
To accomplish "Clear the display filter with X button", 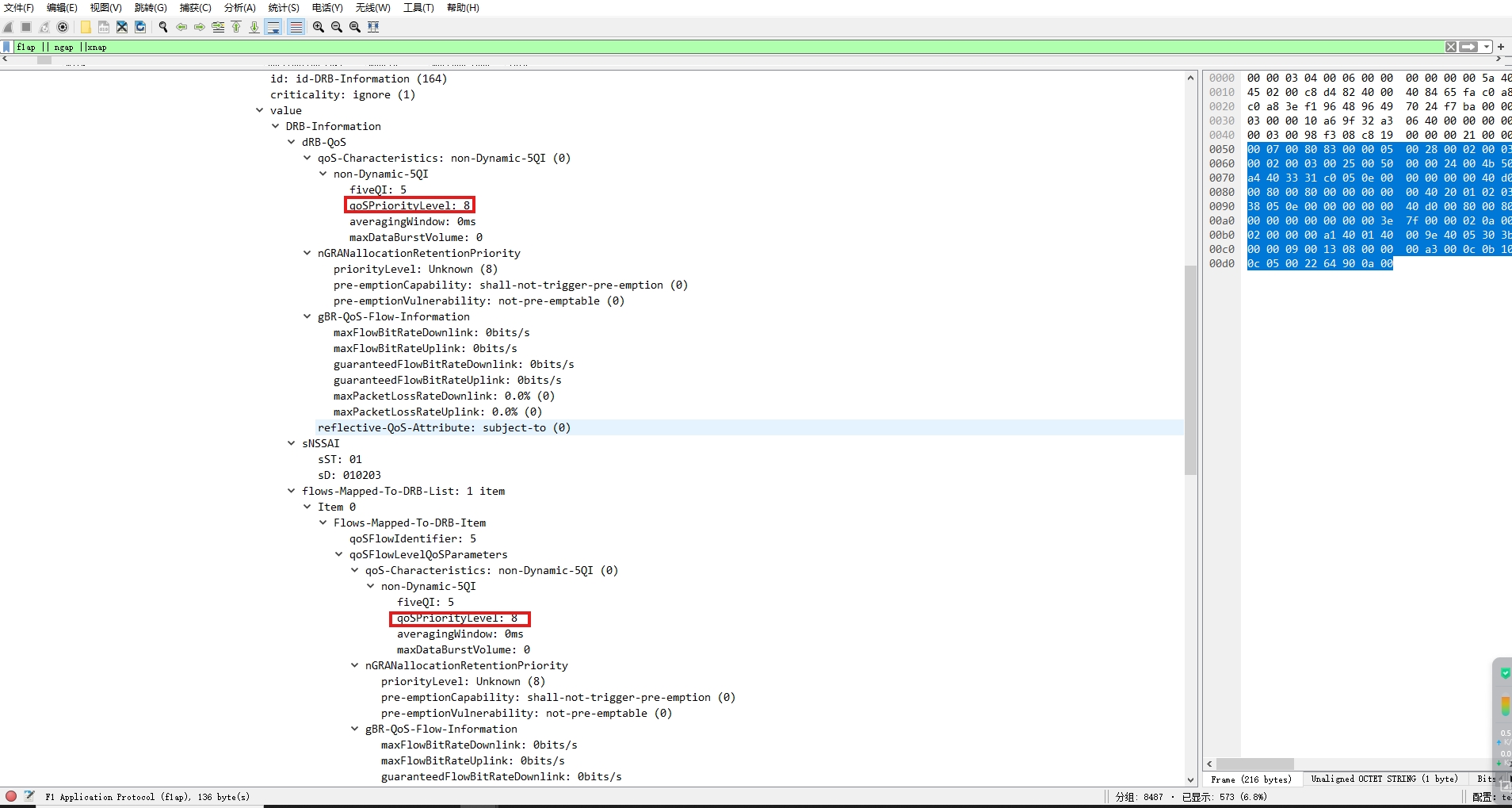I will pyautogui.click(x=1451, y=47).
